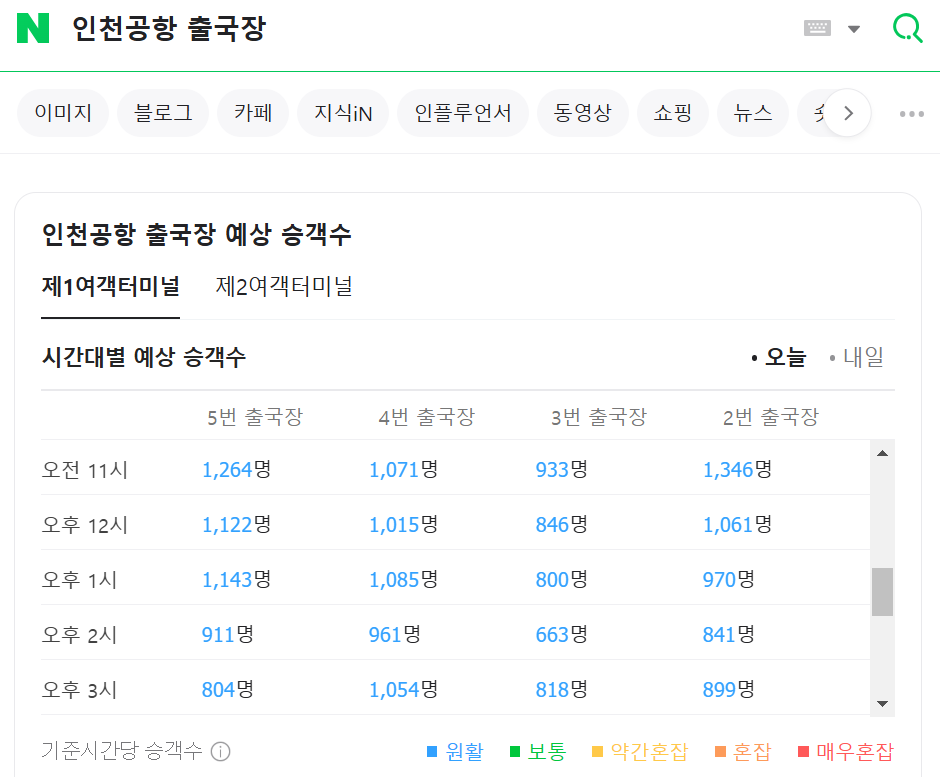Open the virtual keyboard icon
The image size is (940, 777).
coord(817,28)
